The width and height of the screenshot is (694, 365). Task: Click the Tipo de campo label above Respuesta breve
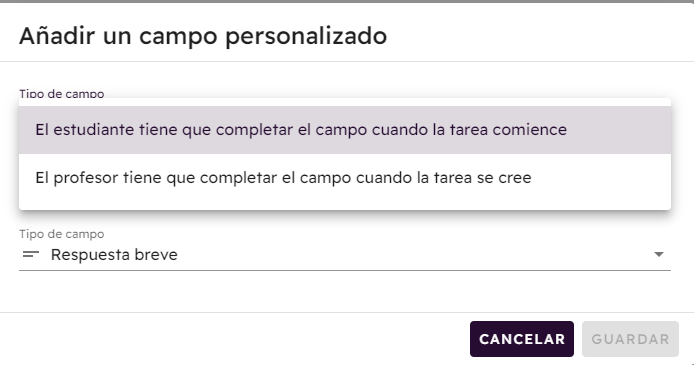pos(62,234)
